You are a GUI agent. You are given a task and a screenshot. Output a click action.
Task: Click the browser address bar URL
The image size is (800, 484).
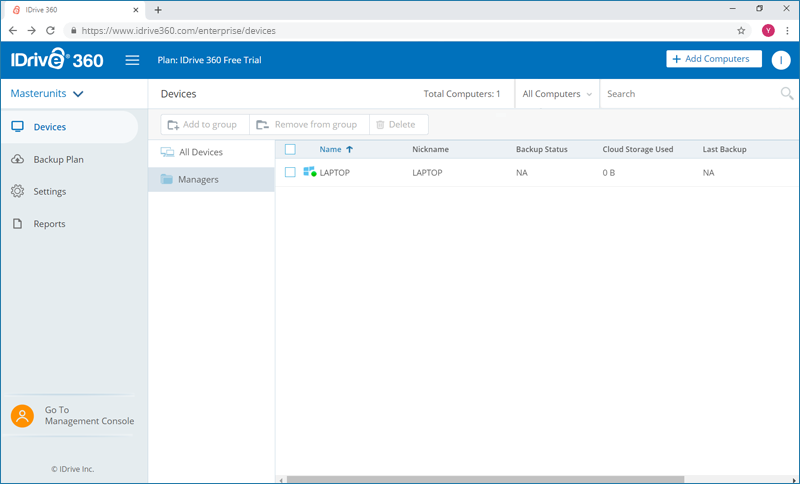click(x=179, y=31)
